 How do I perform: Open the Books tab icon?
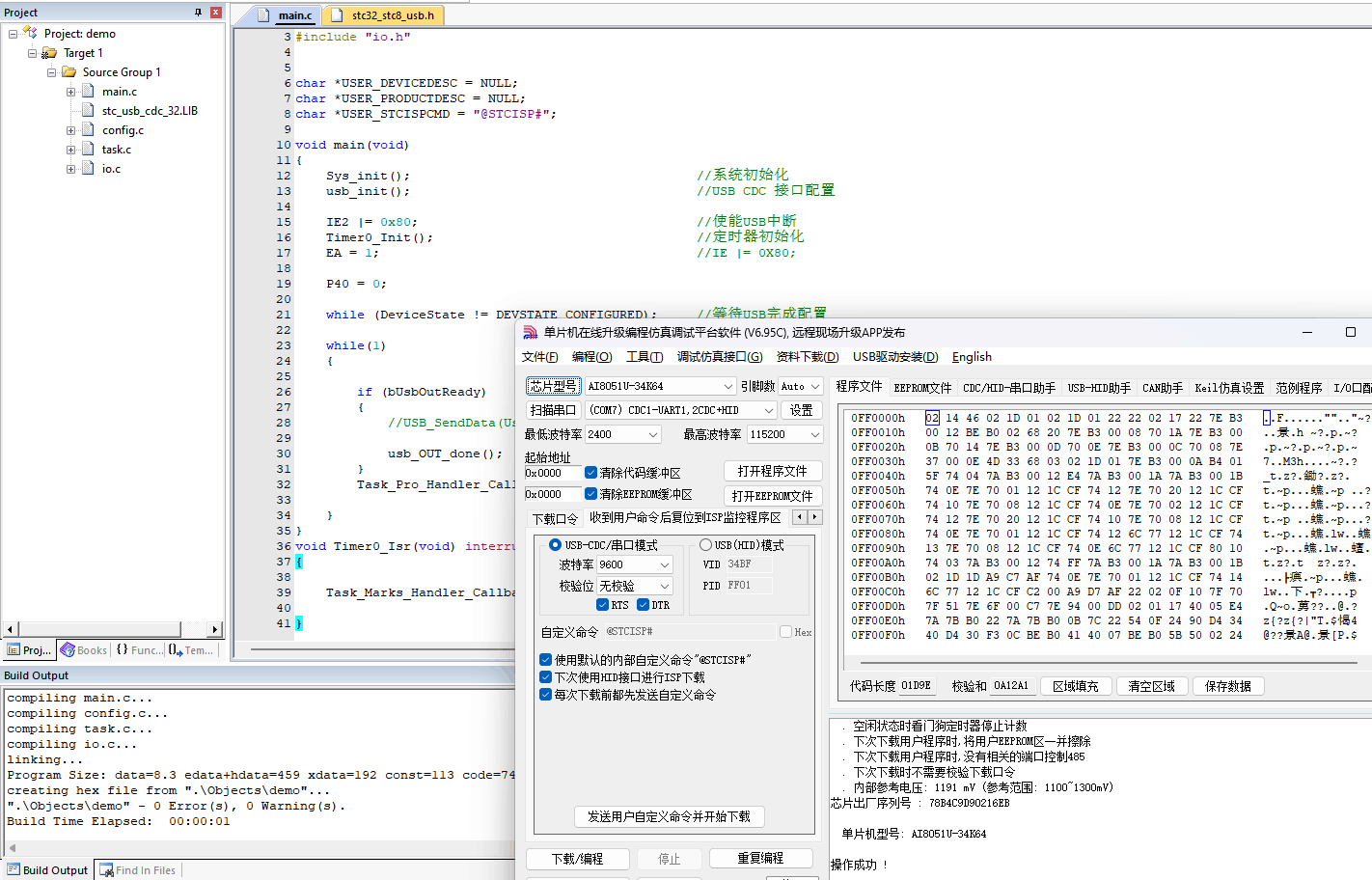pyautogui.click(x=68, y=650)
